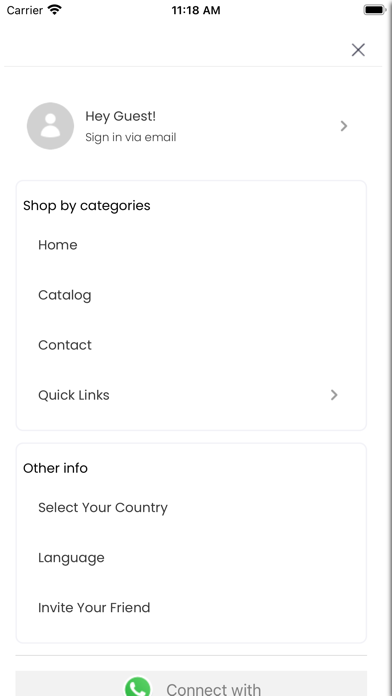The height and width of the screenshot is (696, 392).
Task: Open the Wi-Fi status bar icon
Action: click(x=55, y=10)
